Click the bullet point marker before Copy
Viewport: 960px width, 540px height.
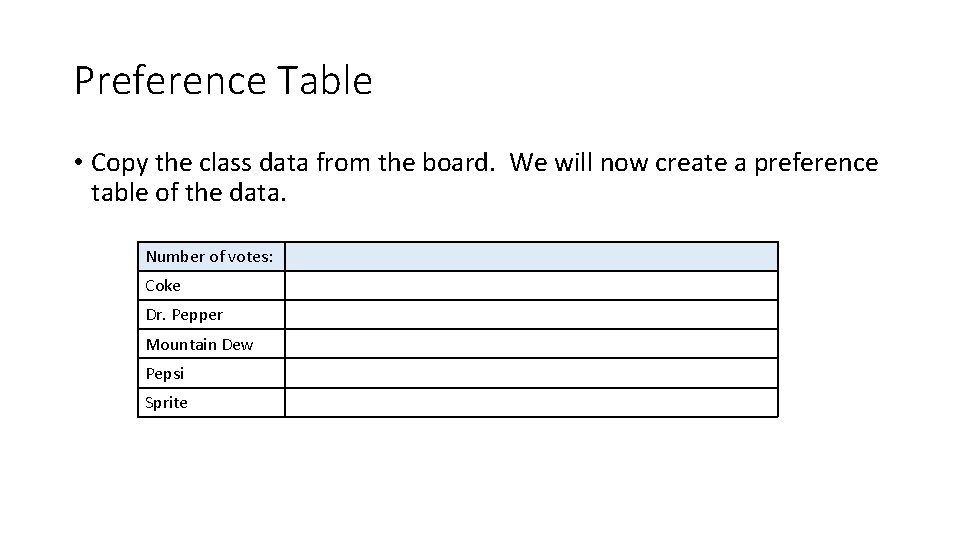(78, 163)
